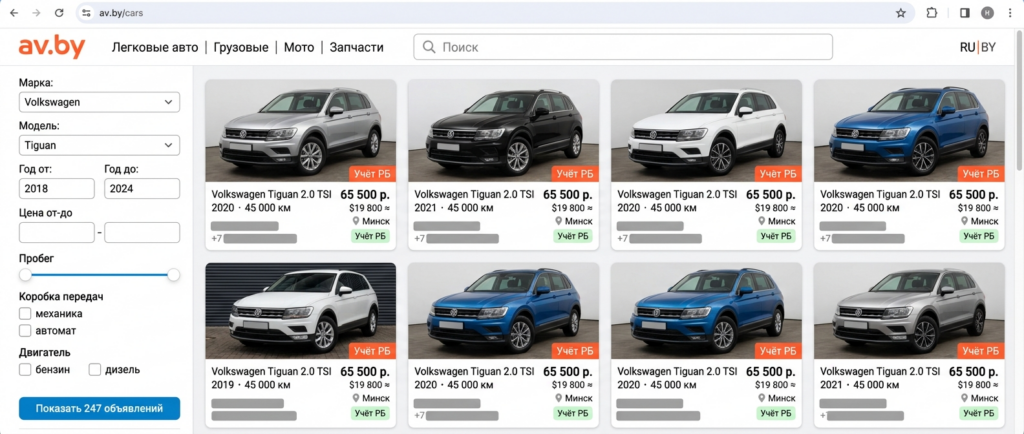Open the Мото section

tap(298, 47)
